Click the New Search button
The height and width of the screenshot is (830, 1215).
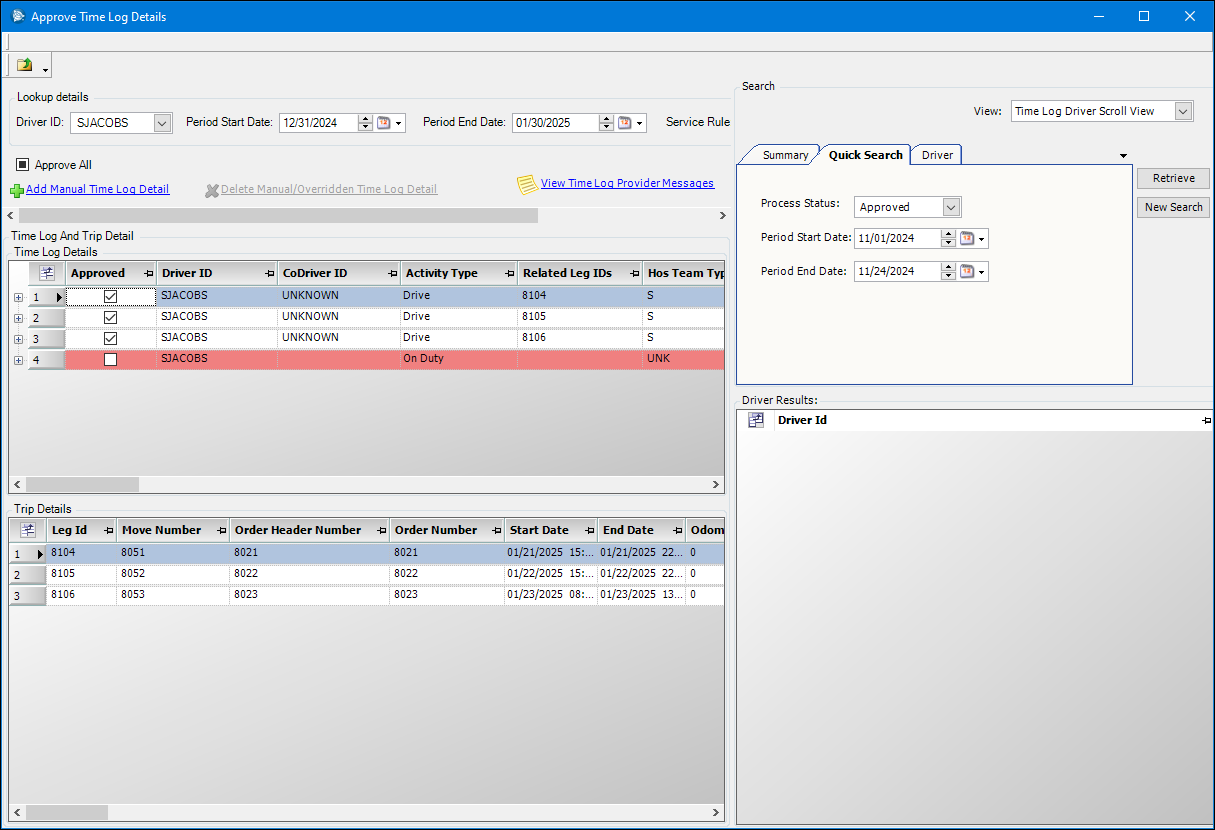click(x=1173, y=207)
